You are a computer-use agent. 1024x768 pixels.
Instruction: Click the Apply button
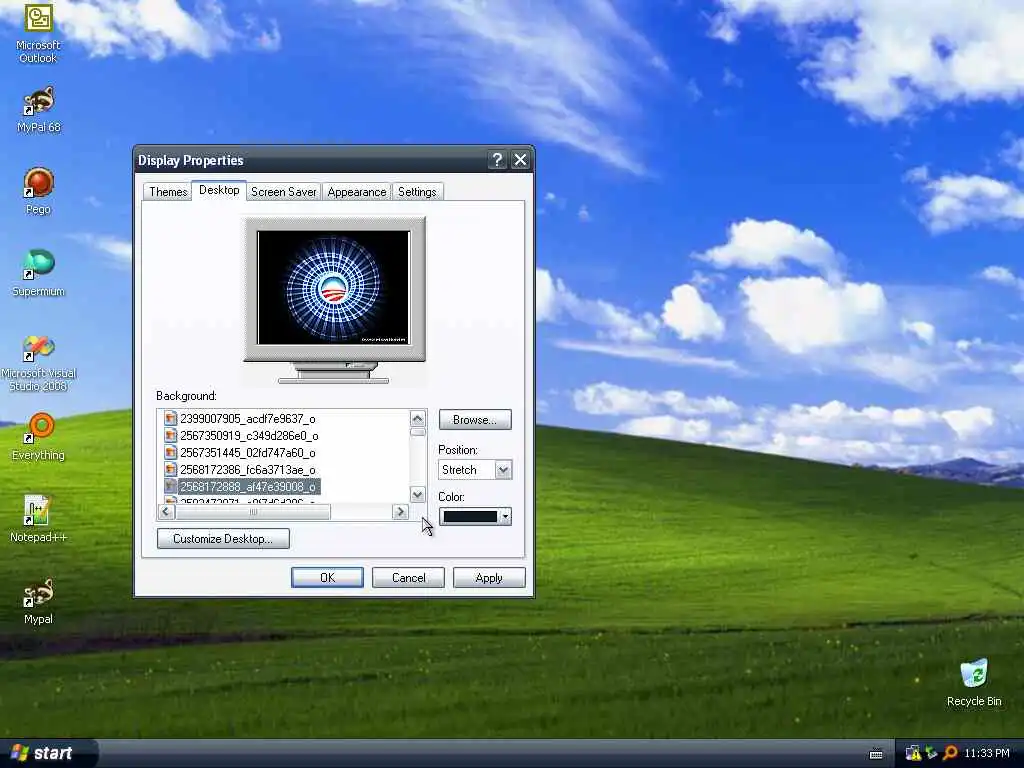(x=489, y=577)
